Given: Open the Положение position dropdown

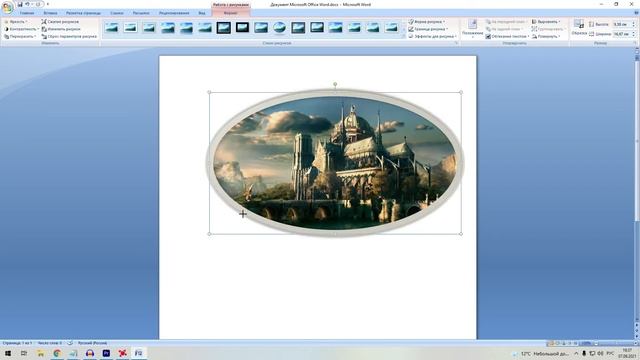Looking at the screenshot, I should [x=472, y=29].
